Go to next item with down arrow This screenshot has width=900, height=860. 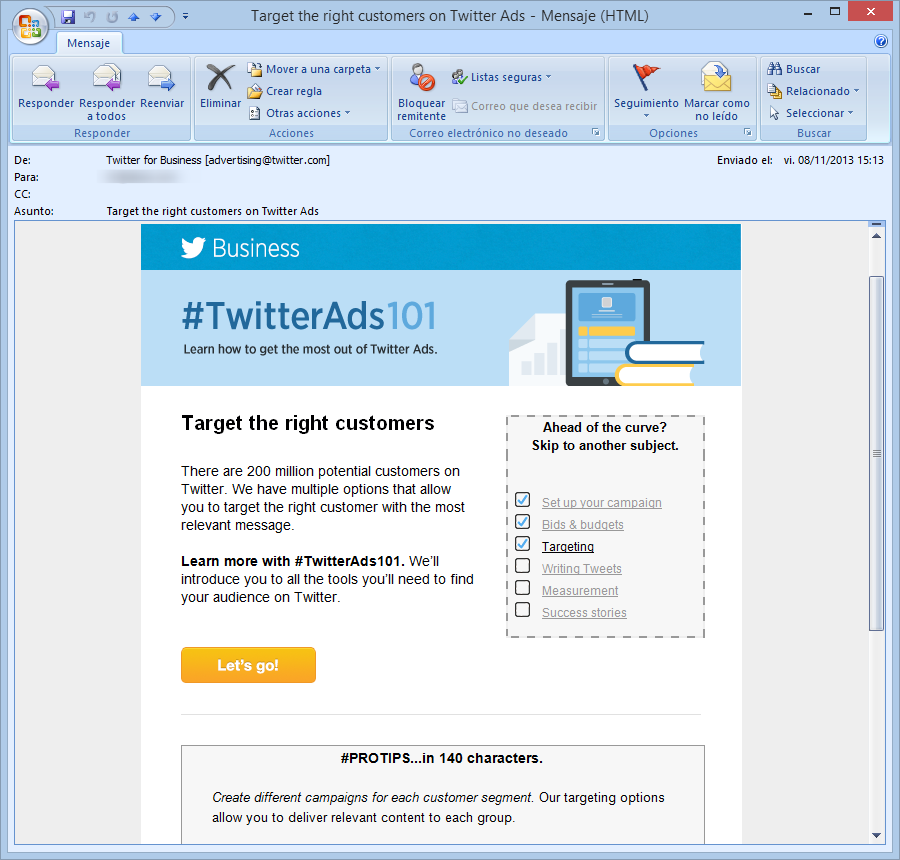156,17
